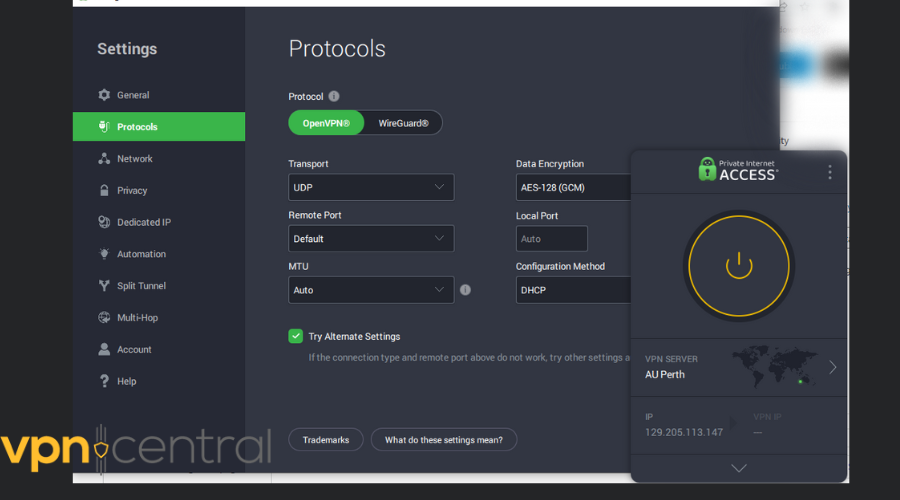
Task: Click the Local Port input field
Action: click(x=552, y=238)
